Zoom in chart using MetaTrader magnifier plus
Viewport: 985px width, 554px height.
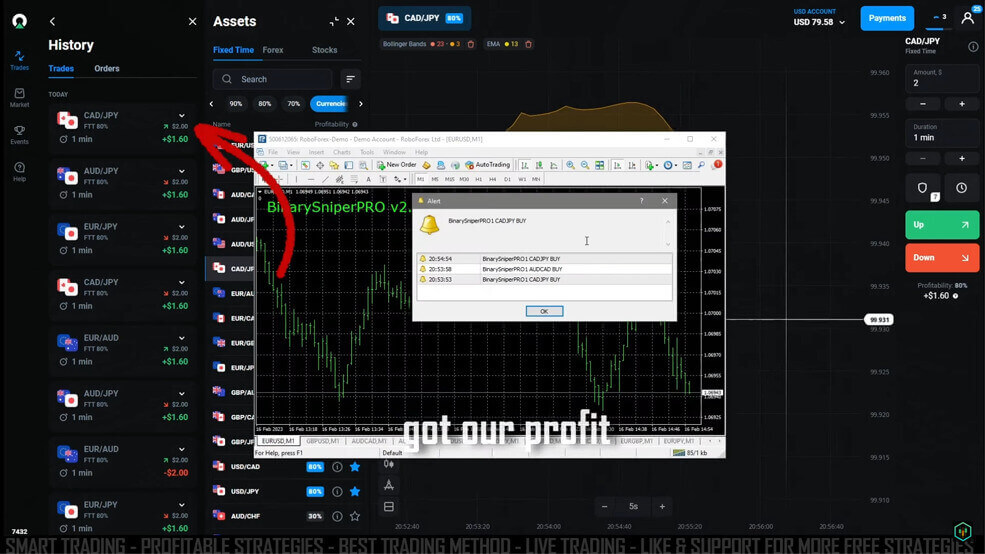570,165
